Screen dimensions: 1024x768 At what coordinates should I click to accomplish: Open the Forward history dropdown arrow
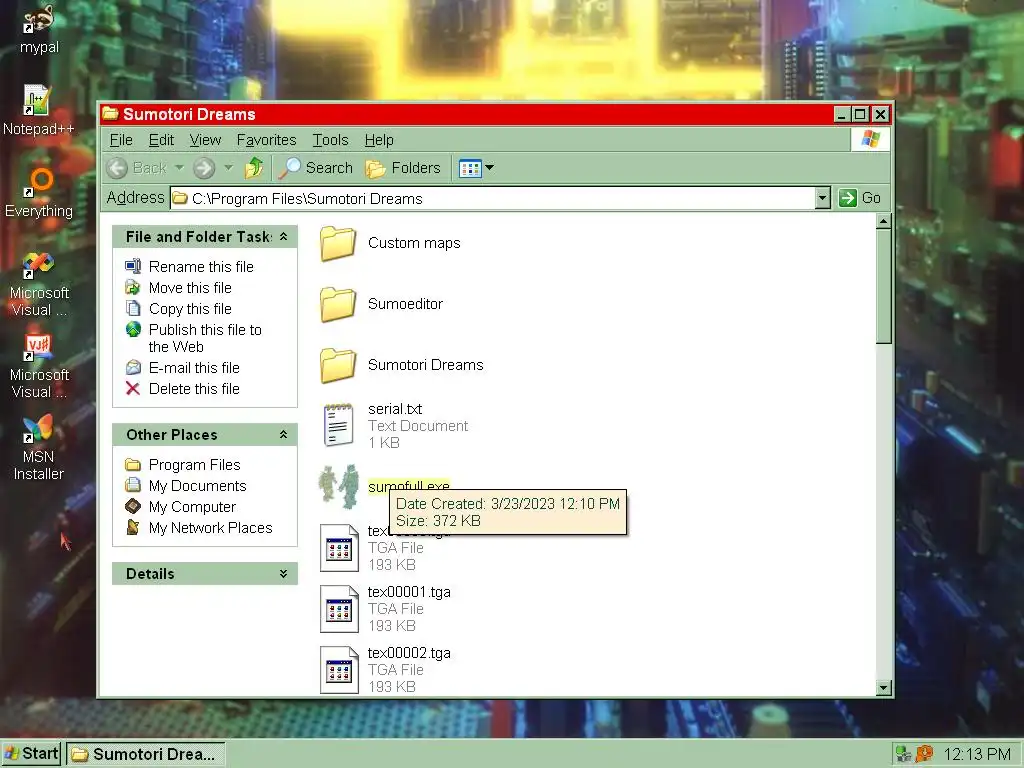pos(229,168)
